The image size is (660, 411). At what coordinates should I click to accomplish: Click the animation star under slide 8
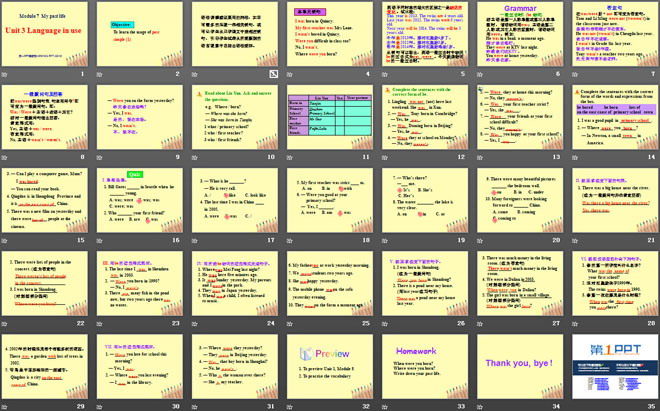click(5, 157)
